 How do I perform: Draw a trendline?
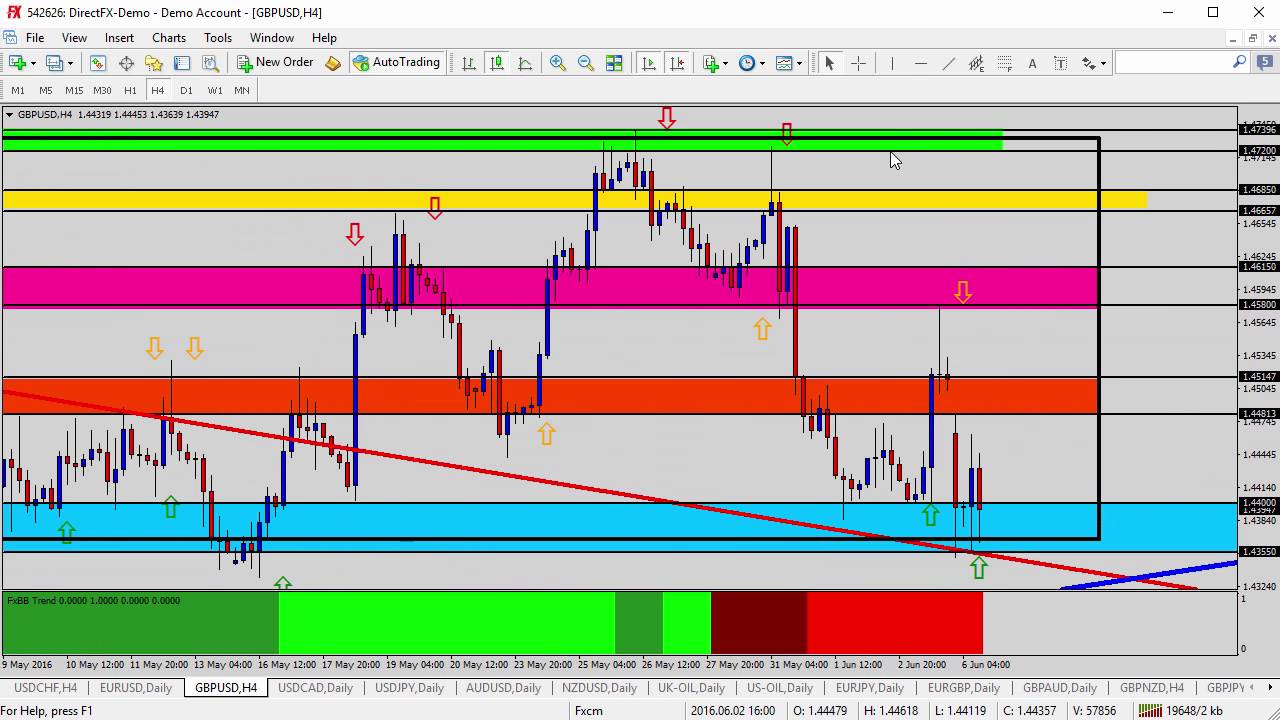[948, 63]
